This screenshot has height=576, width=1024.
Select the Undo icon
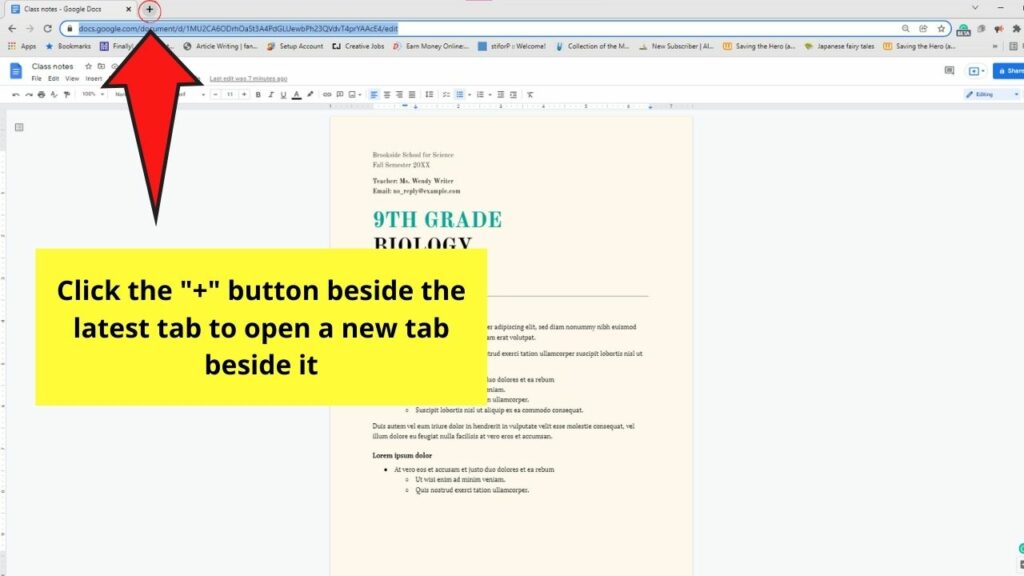point(15,94)
